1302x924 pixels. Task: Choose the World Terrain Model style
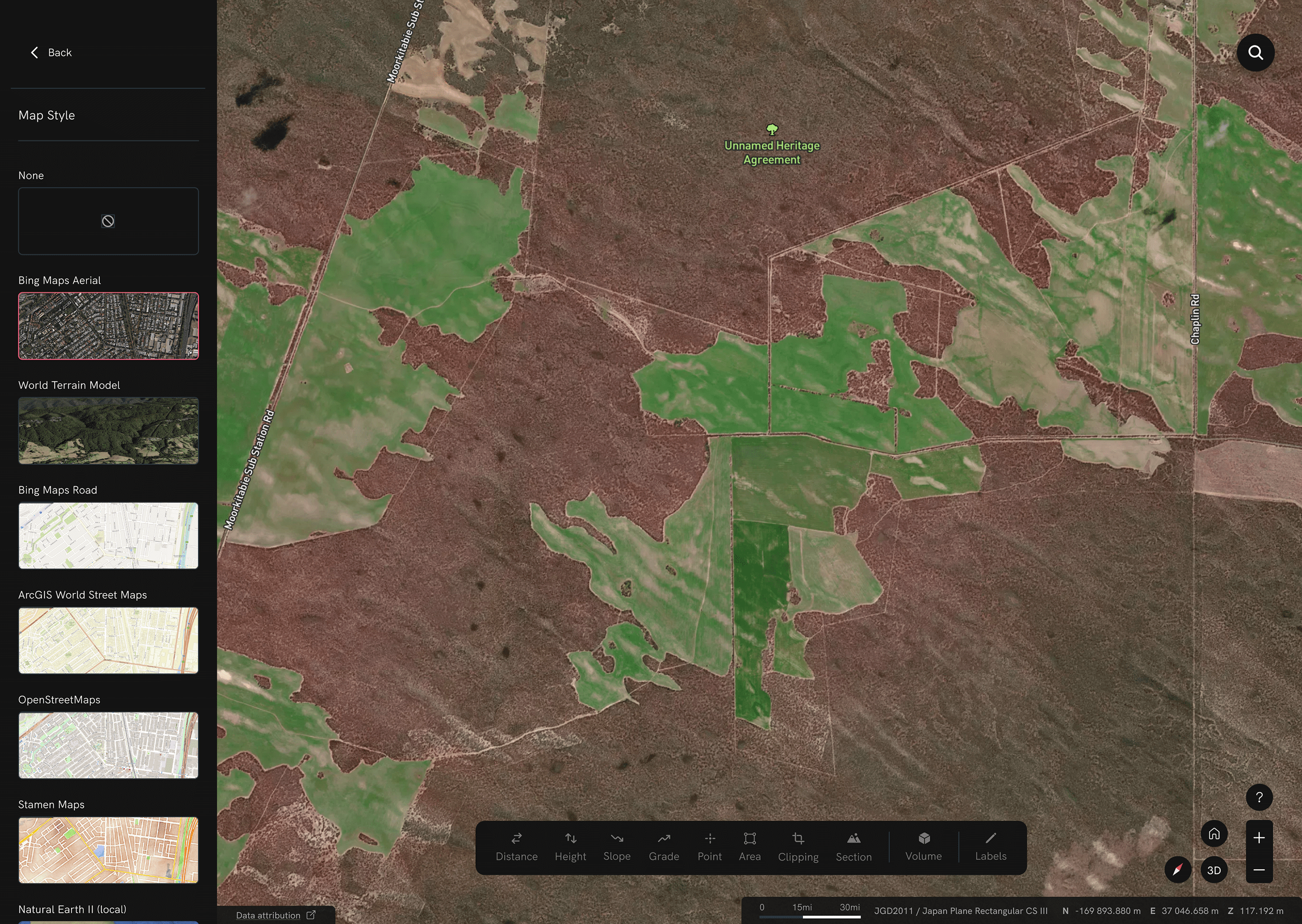(108, 430)
